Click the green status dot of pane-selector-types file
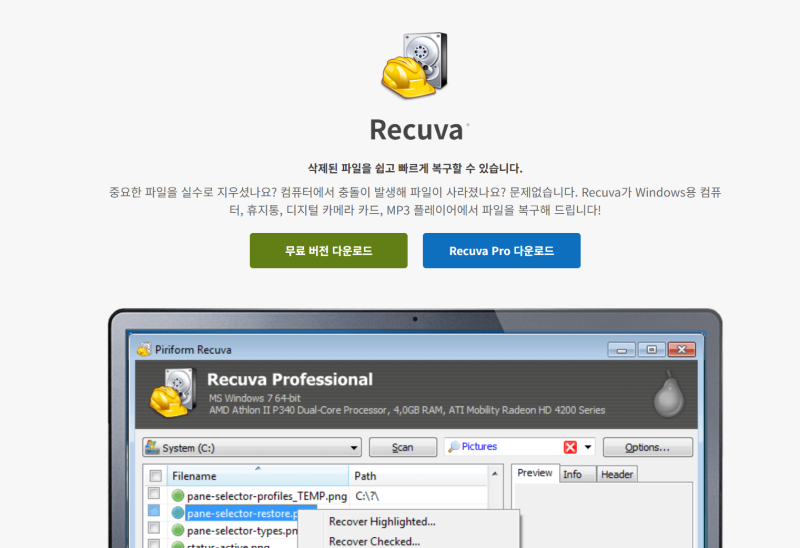The height and width of the screenshot is (548, 800). [x=178, y=530]
